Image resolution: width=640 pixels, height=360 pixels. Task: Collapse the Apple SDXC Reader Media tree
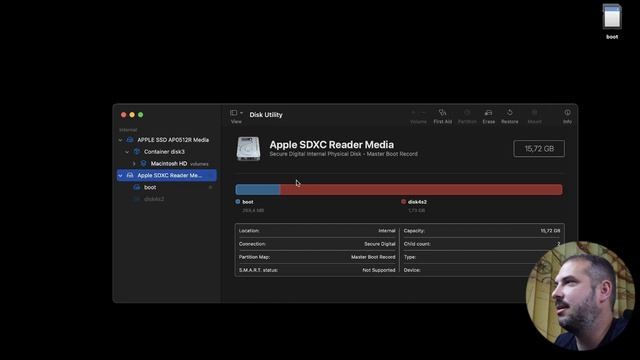[120, 176]
